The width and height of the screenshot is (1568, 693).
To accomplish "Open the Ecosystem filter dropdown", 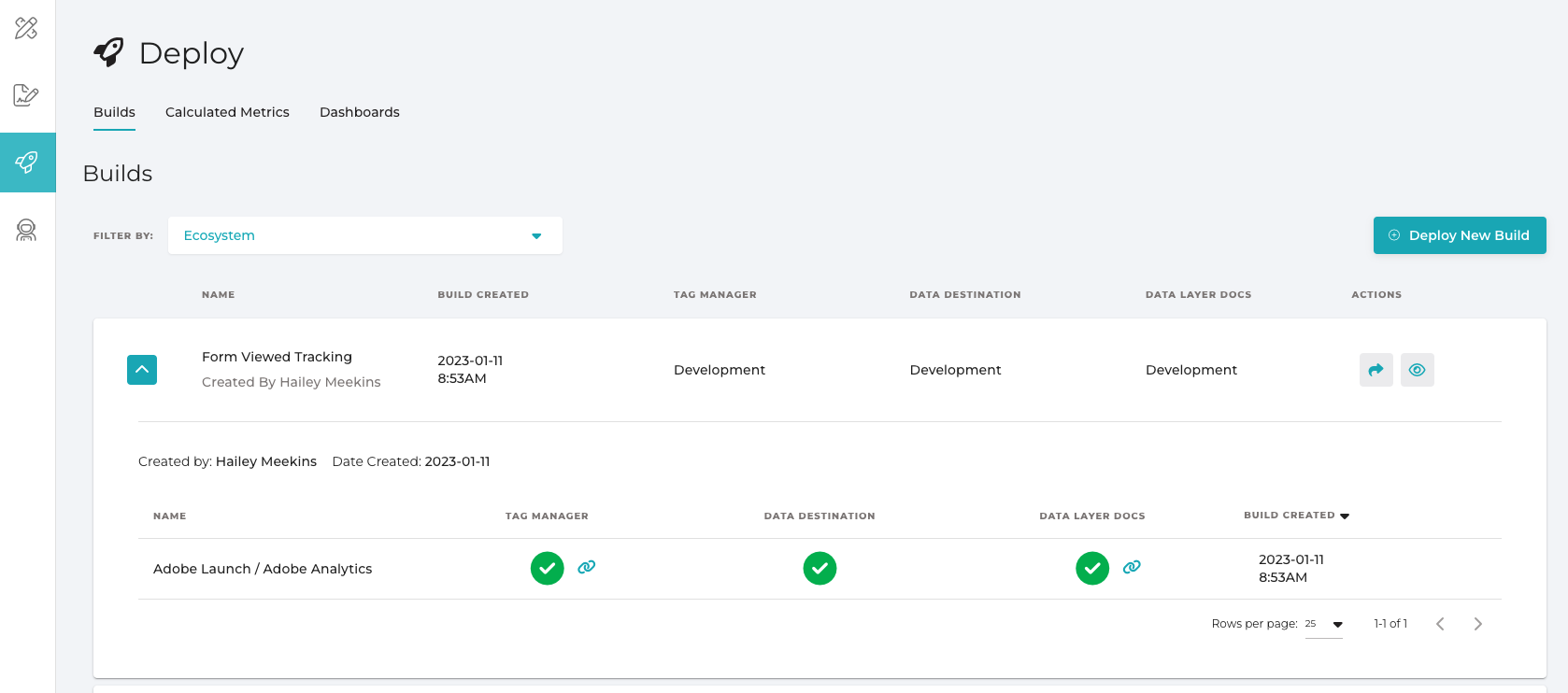I will [x=365, y=235].
